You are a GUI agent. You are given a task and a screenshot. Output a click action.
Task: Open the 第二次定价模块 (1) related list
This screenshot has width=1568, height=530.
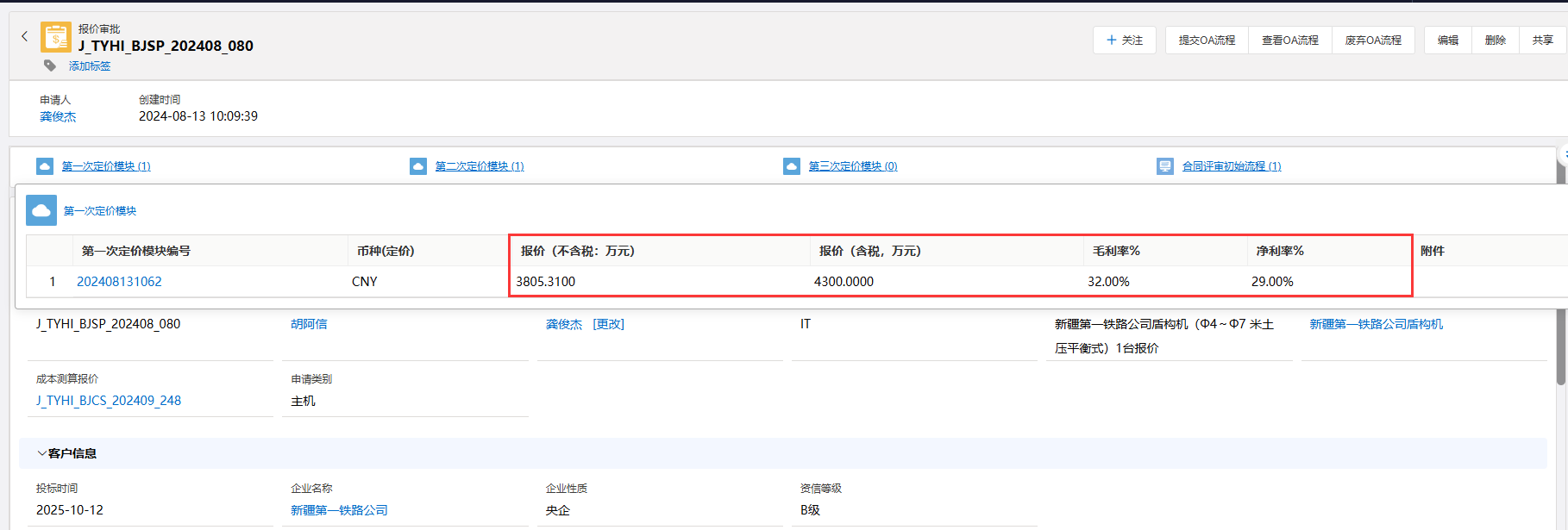click(479, 166)
